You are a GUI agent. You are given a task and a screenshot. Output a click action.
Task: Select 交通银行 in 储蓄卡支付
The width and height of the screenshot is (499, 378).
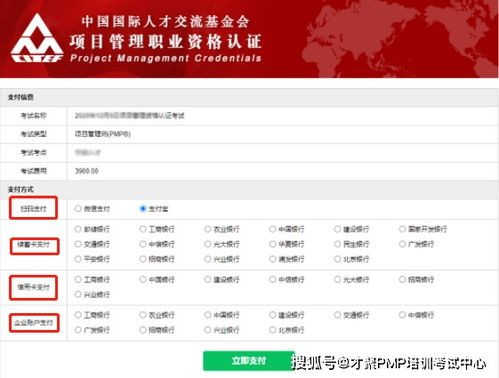pos(78,244)
